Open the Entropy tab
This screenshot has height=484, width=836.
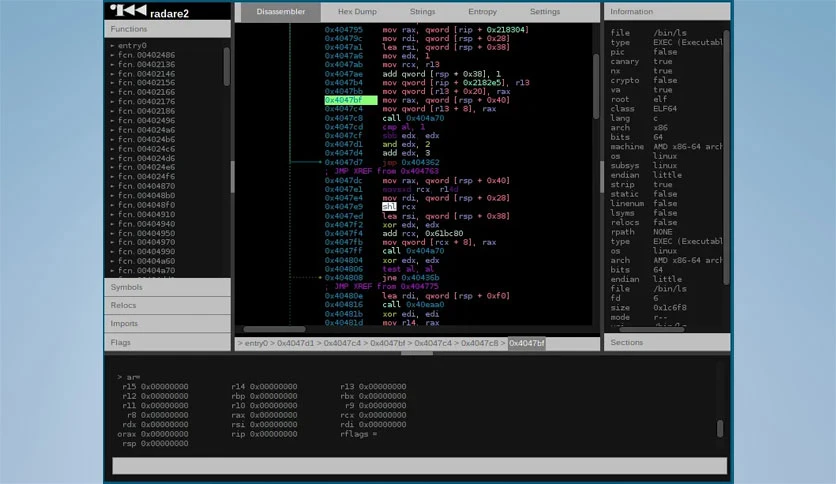tap(482, 11)
